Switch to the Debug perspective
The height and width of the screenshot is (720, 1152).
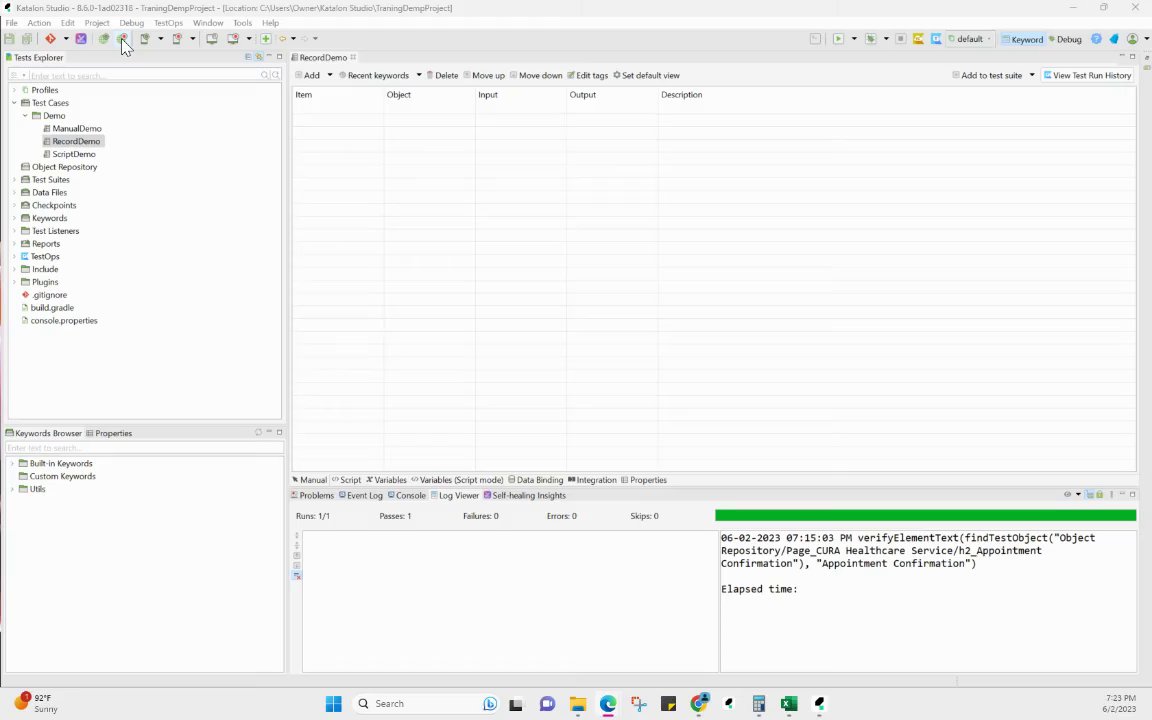tap(1065, 40)
